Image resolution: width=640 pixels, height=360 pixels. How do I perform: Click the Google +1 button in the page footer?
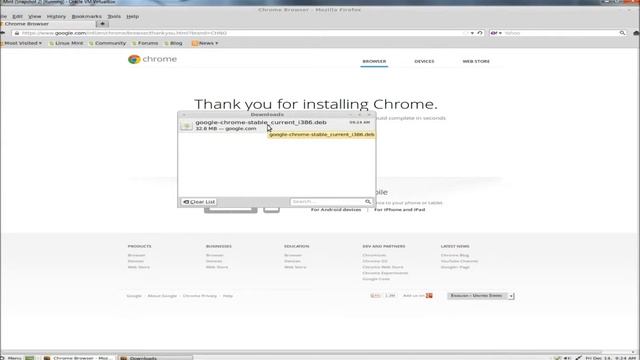(376, 296)
